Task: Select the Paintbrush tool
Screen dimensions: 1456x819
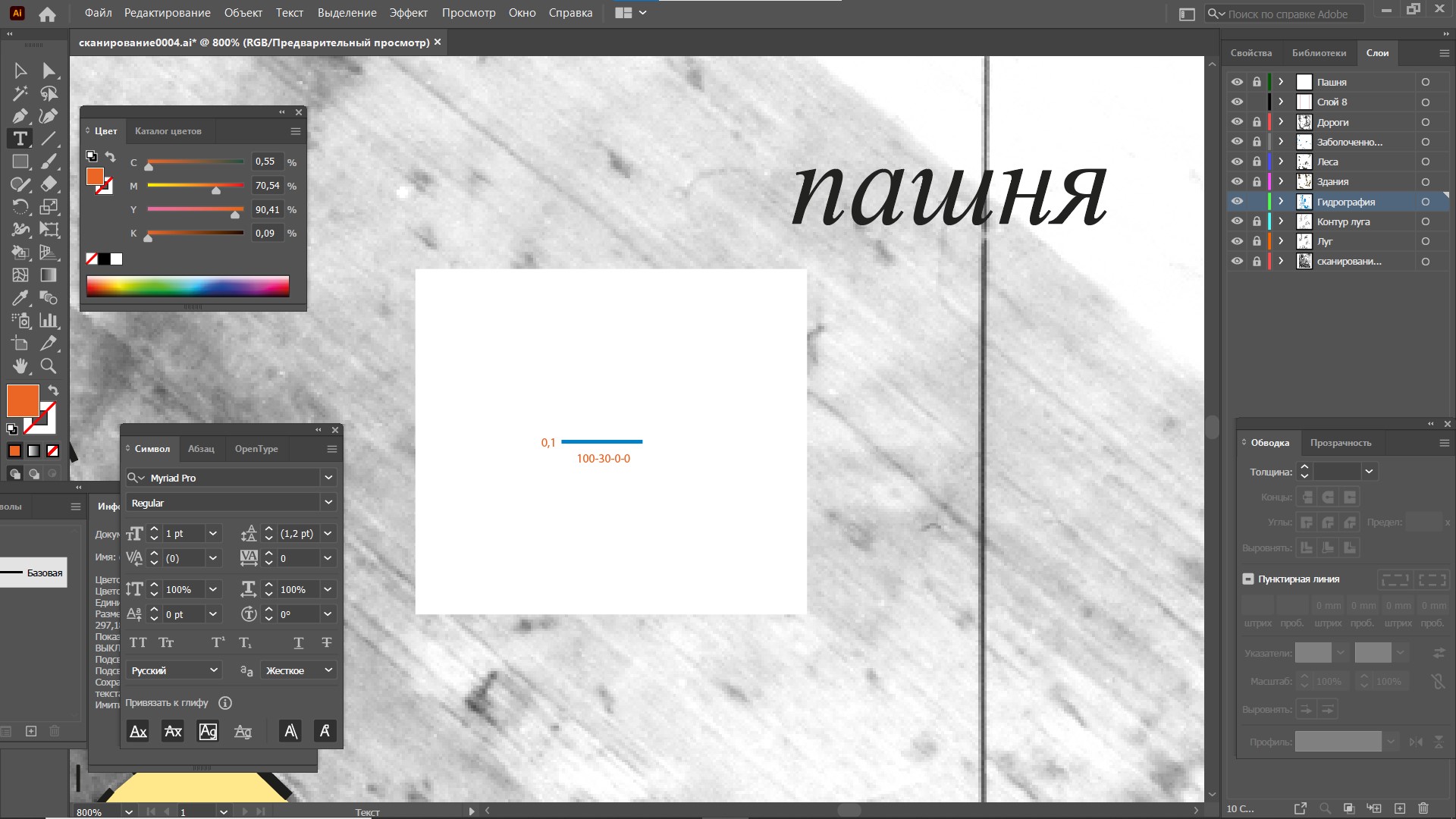Action: point(49,162)
